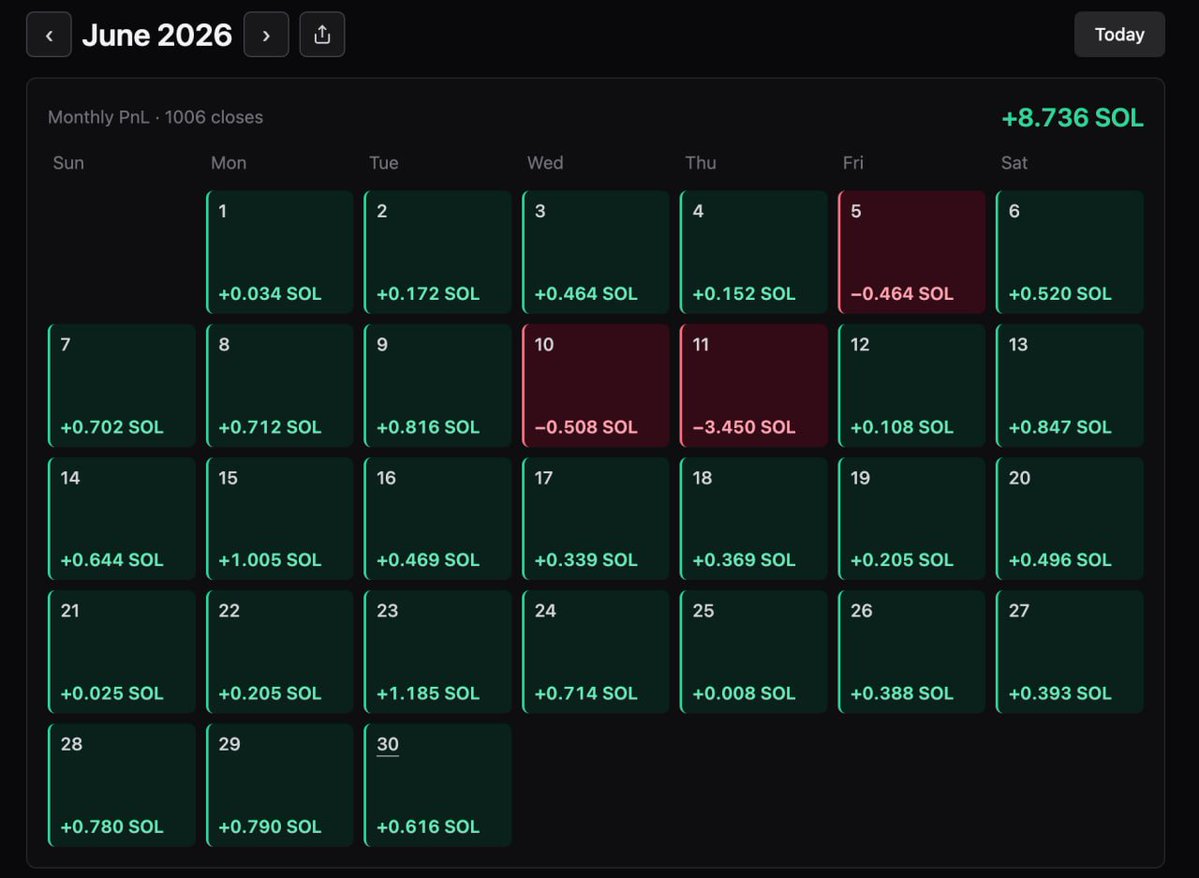Open day 24 with +0.714 SOL
The height and width of the screenshot is (878, 1199).
pos(596,652)
